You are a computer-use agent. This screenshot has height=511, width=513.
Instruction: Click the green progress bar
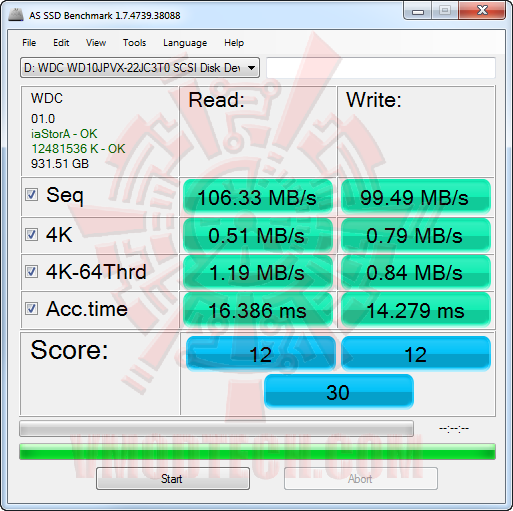[257, 452]
